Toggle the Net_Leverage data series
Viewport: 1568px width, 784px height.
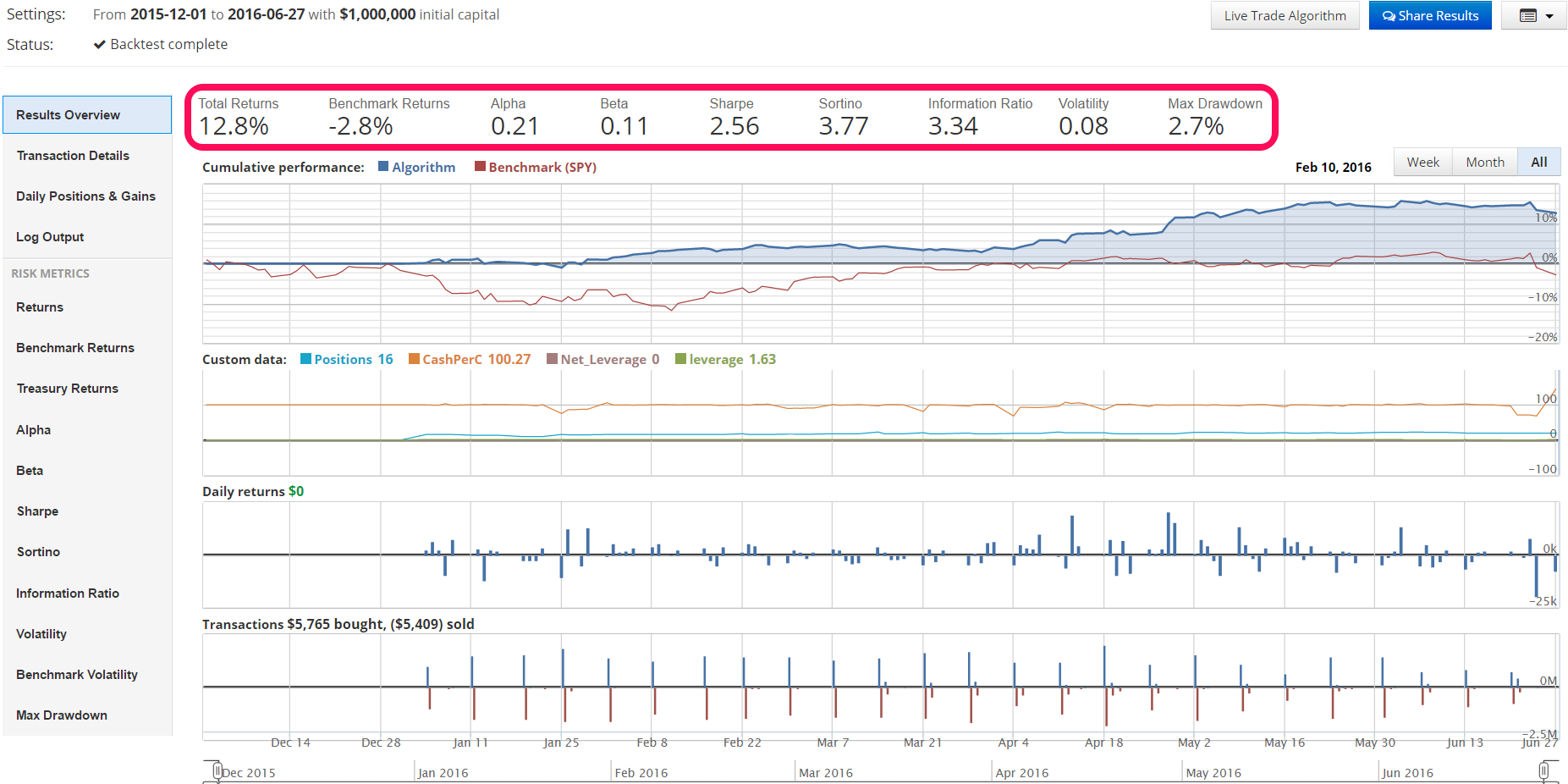pos(602,359)
